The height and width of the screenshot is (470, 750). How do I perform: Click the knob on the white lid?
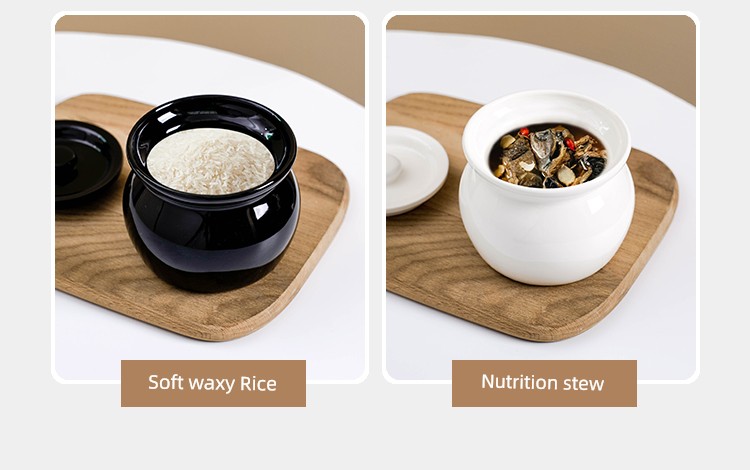click(394, 167)
